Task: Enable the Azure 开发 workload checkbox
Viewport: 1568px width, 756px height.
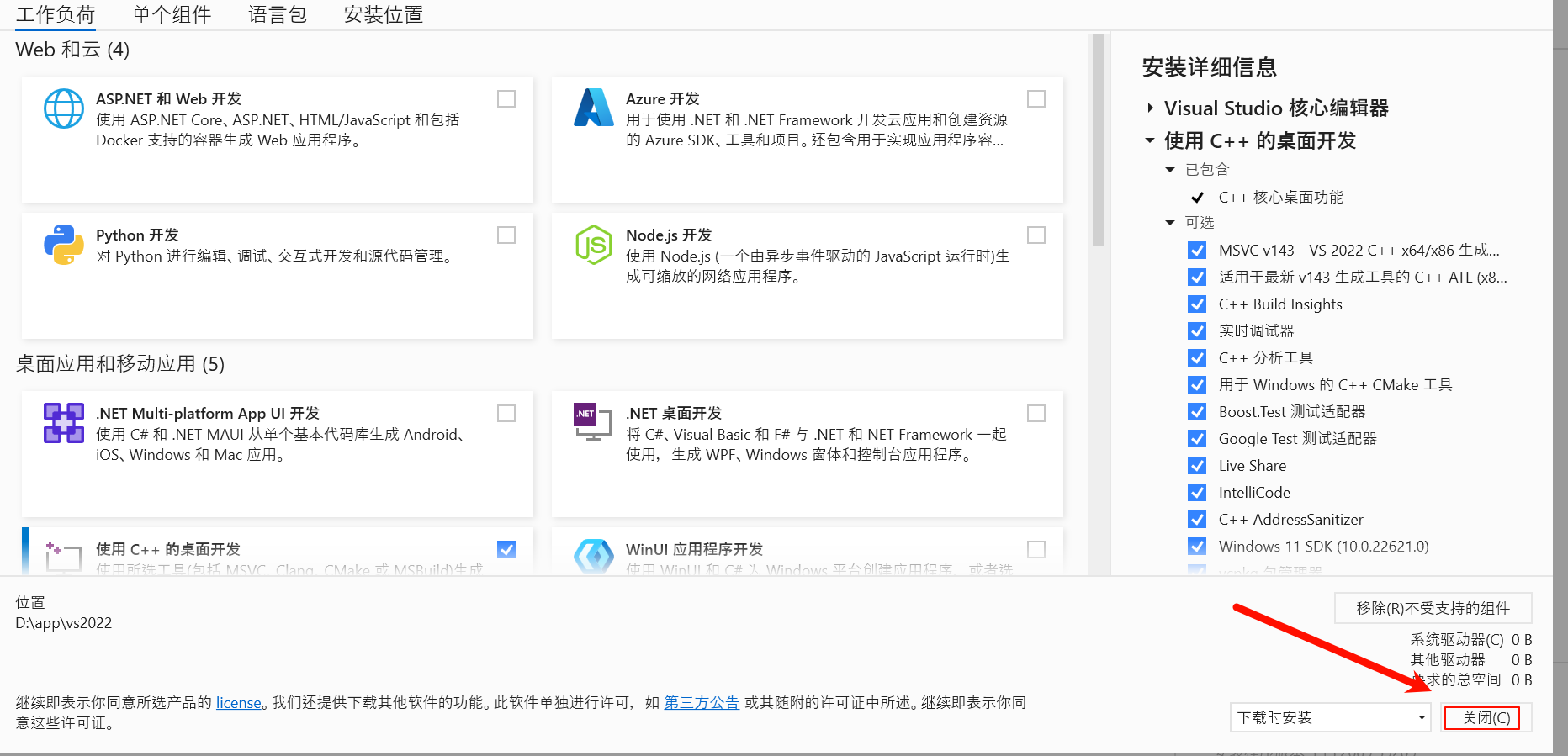Action: coord(1036,99)
